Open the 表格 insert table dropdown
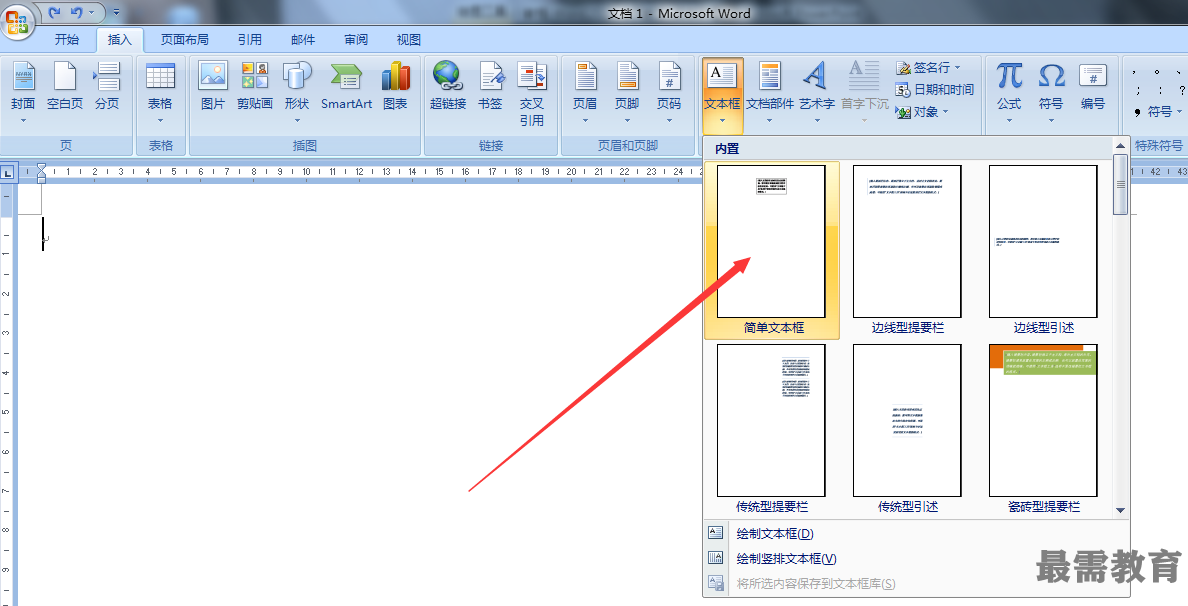The image size is (1188, 606). coord(160,92)
